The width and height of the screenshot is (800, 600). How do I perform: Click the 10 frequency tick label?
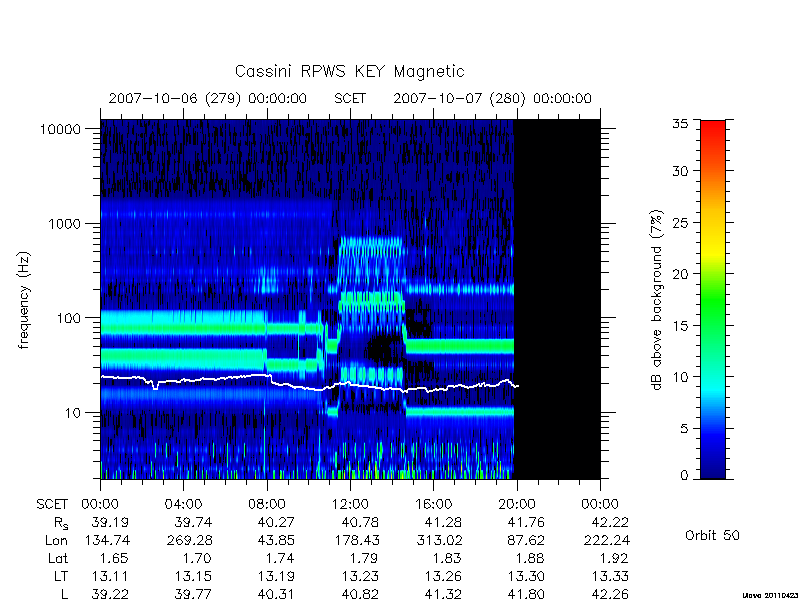[73, 412]
